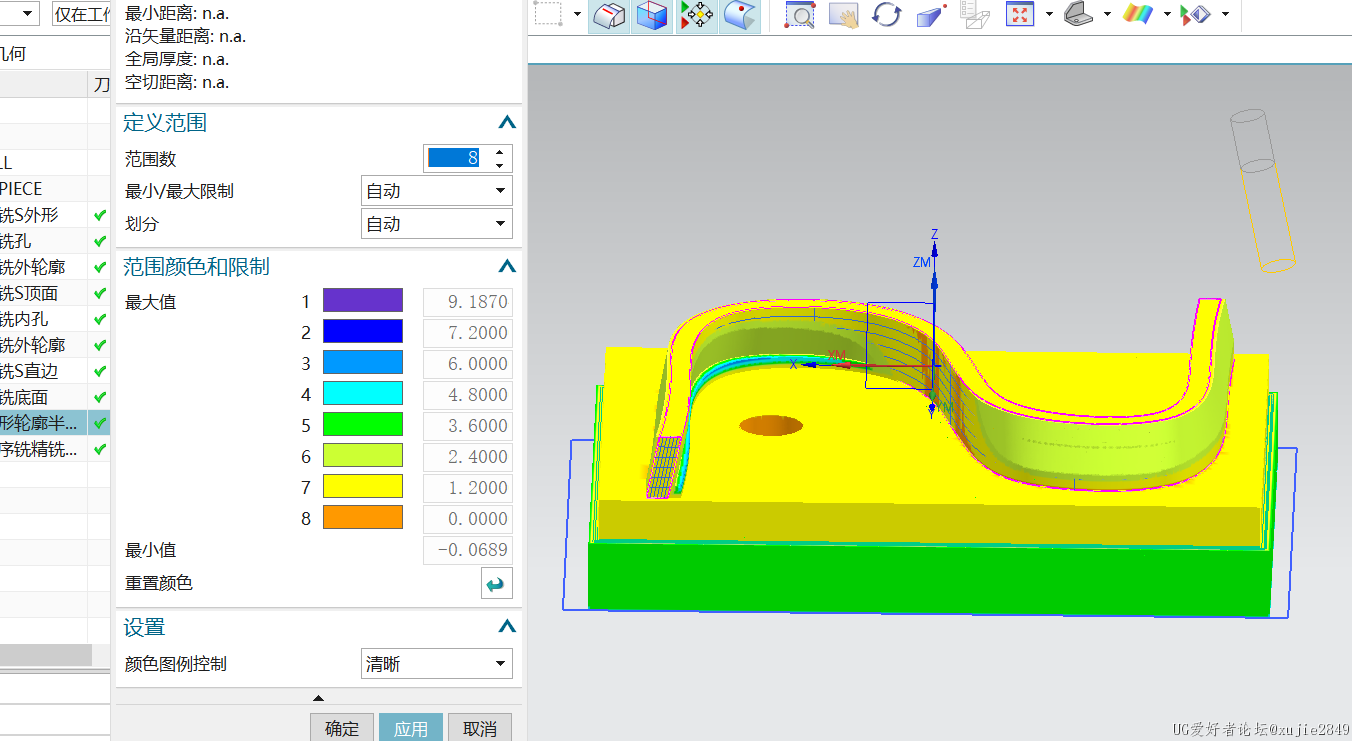Toggle the snap-to-face view icon
Image resolution: width=1352 pixels, height=741 pixels.
(609, 15)
